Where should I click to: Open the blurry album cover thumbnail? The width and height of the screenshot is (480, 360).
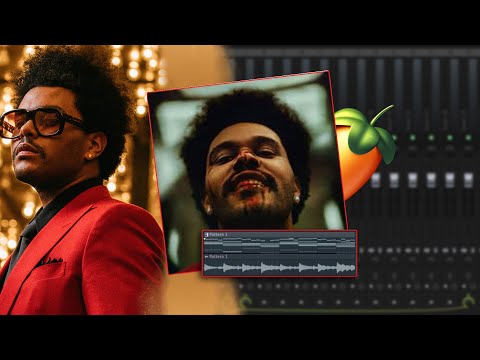tap(247, 172)
